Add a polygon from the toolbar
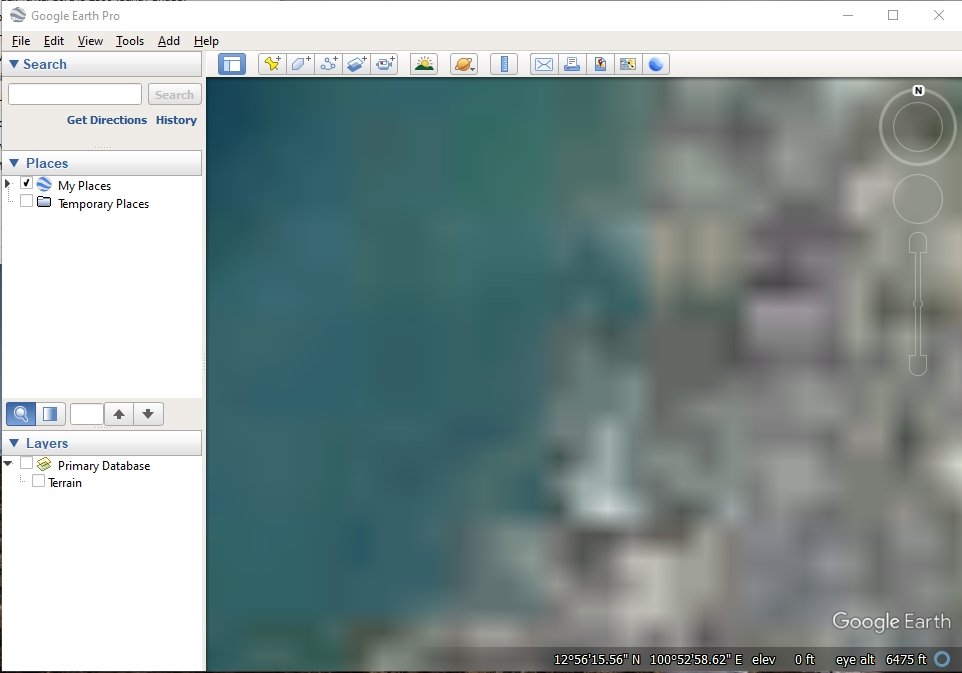Viewport: 962px width, 673px height. tap(300, 64)
